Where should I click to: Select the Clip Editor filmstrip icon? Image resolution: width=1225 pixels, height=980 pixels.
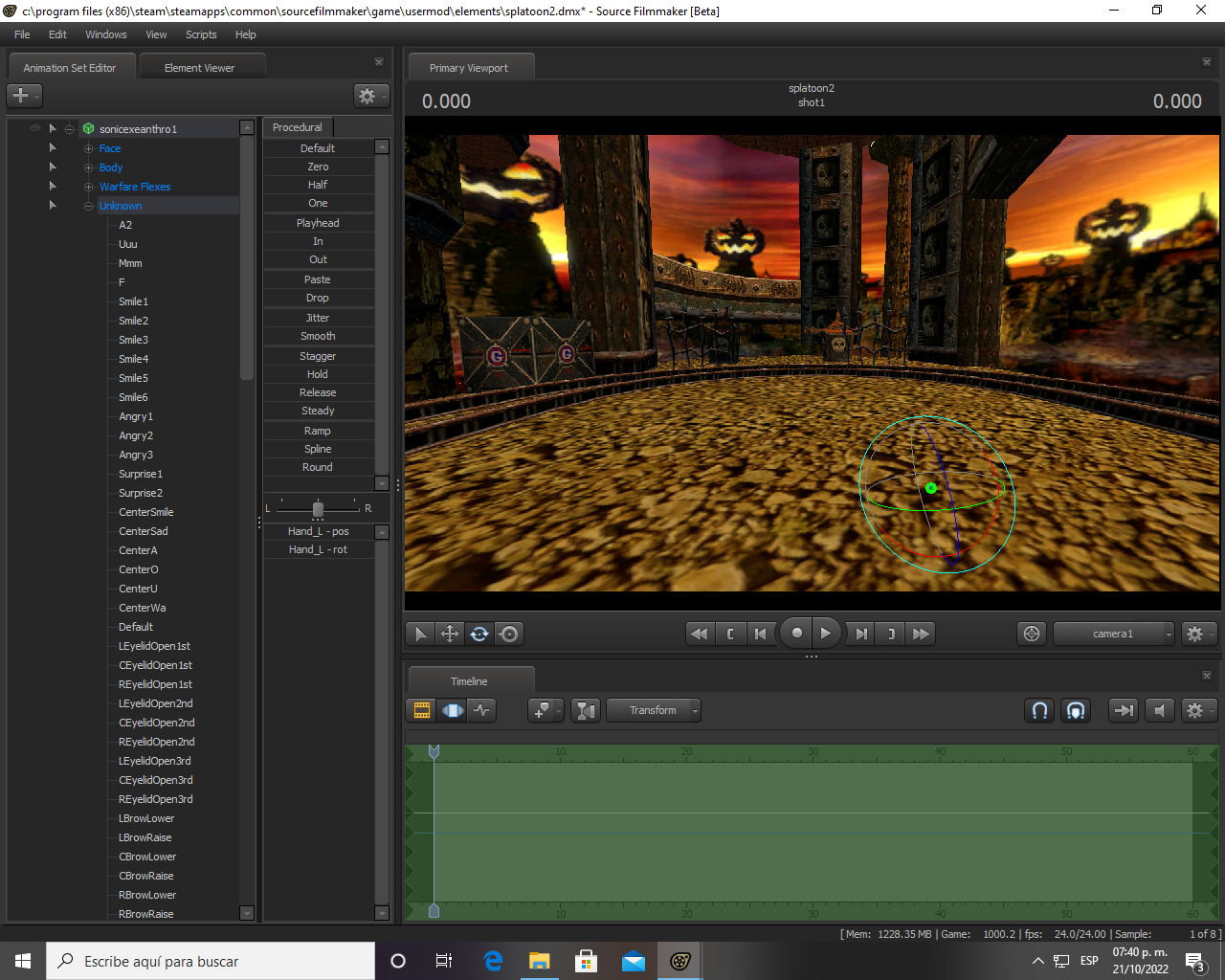click(421, 710)
